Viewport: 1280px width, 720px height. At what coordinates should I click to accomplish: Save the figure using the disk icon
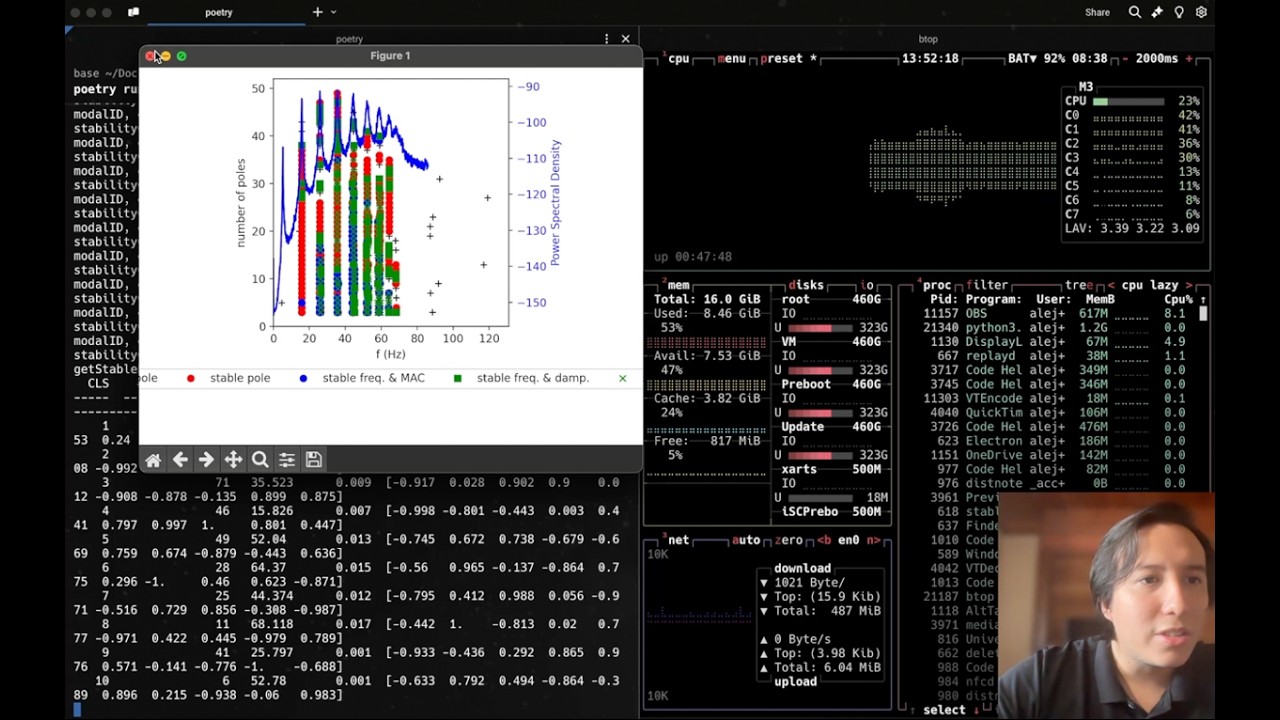[x=313, y=459]
